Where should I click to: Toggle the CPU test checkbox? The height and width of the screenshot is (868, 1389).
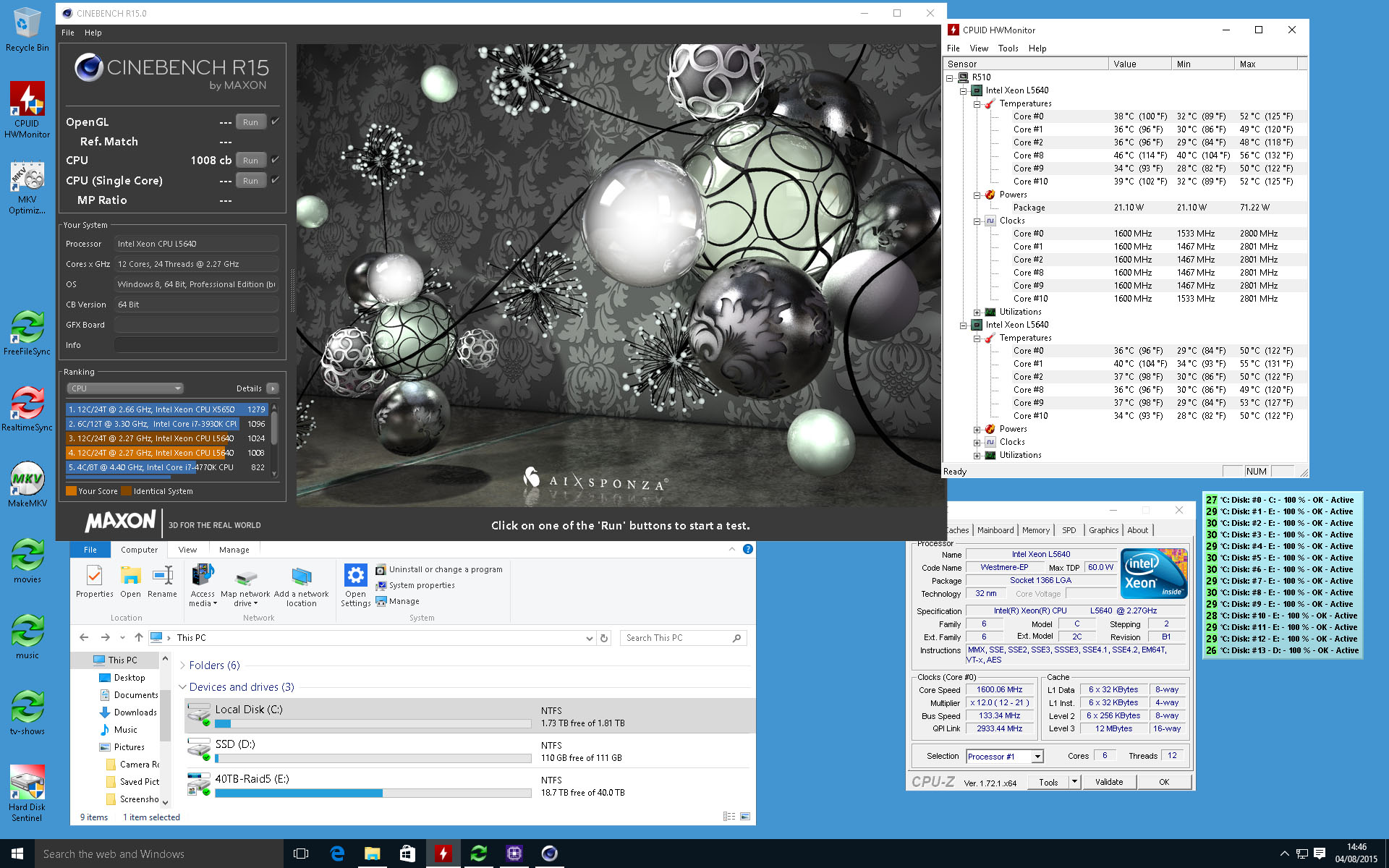click(x=275, y=160)
